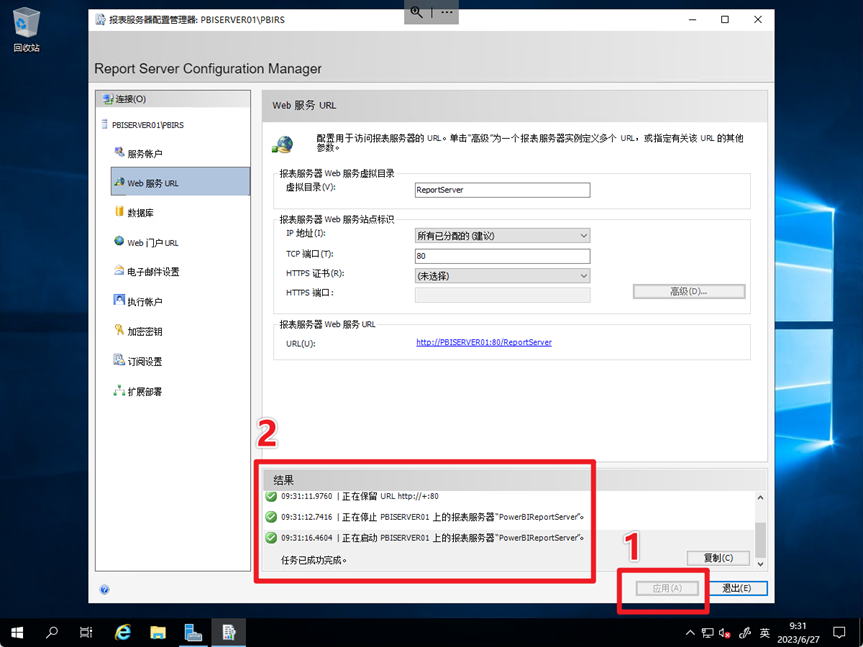Open the 服务帐户 page in sidebar

click(144, 154)
